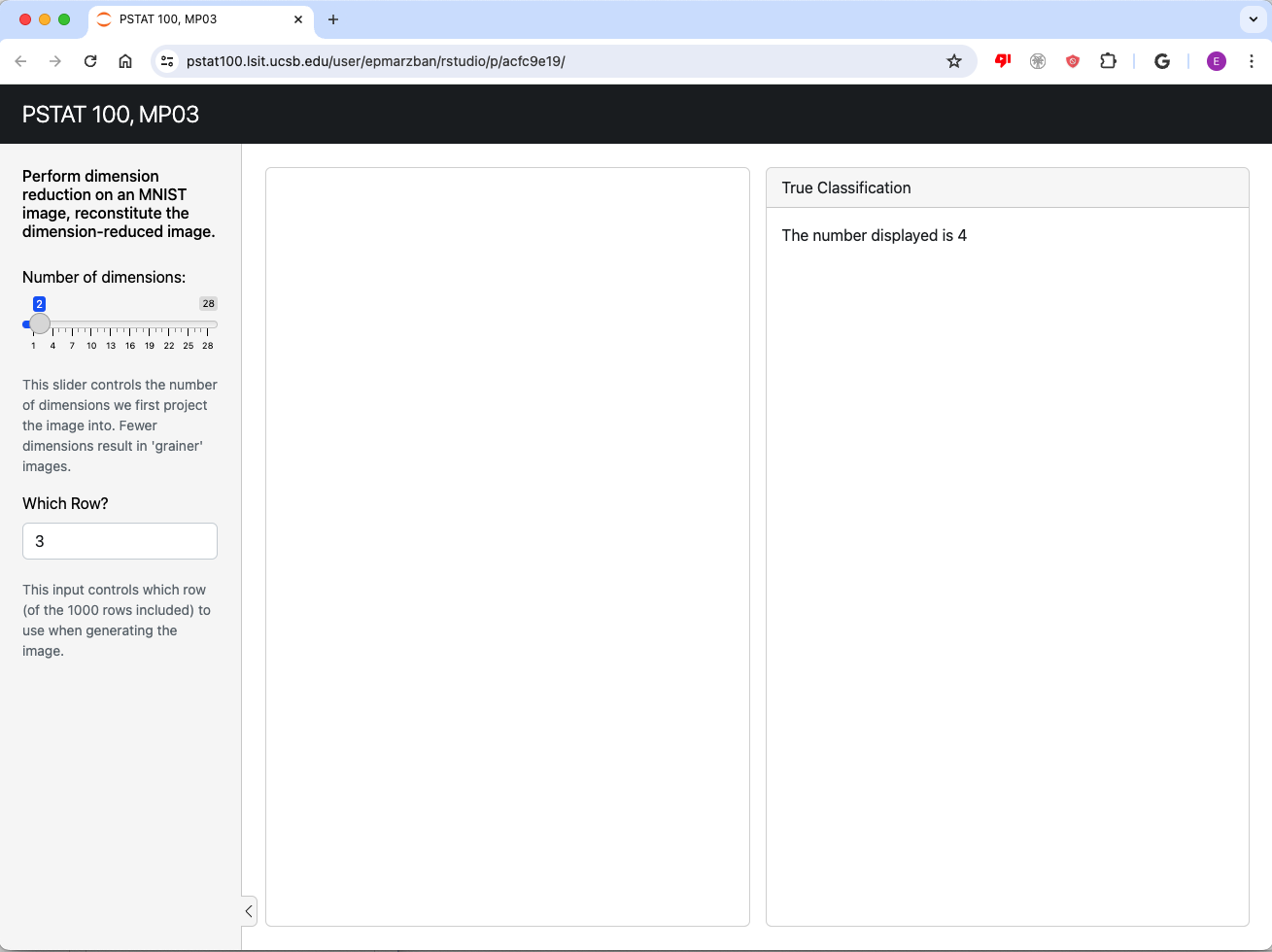This screenshot has width=1272, height=952.
Task: Click slider track near tick 16
Action: [130, 324]
